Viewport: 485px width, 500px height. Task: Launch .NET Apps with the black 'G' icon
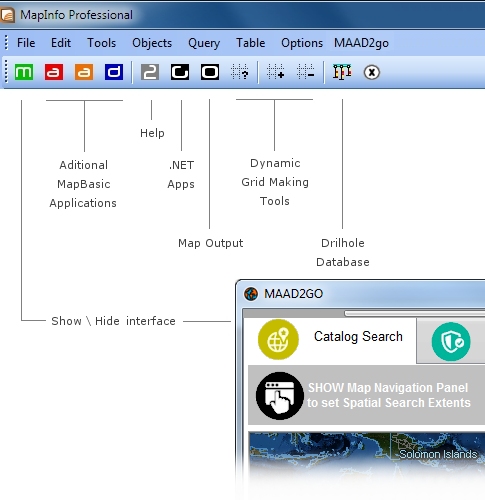pos(180,72)
